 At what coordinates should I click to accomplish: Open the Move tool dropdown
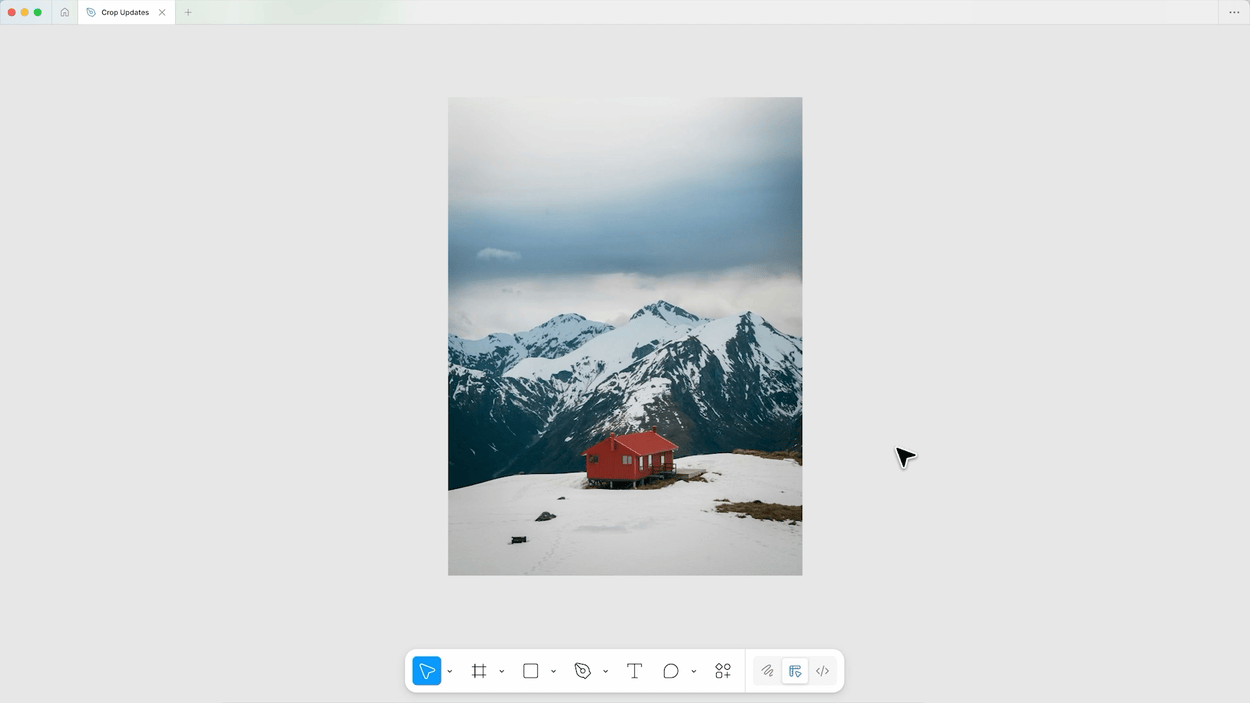coord(449,671)
